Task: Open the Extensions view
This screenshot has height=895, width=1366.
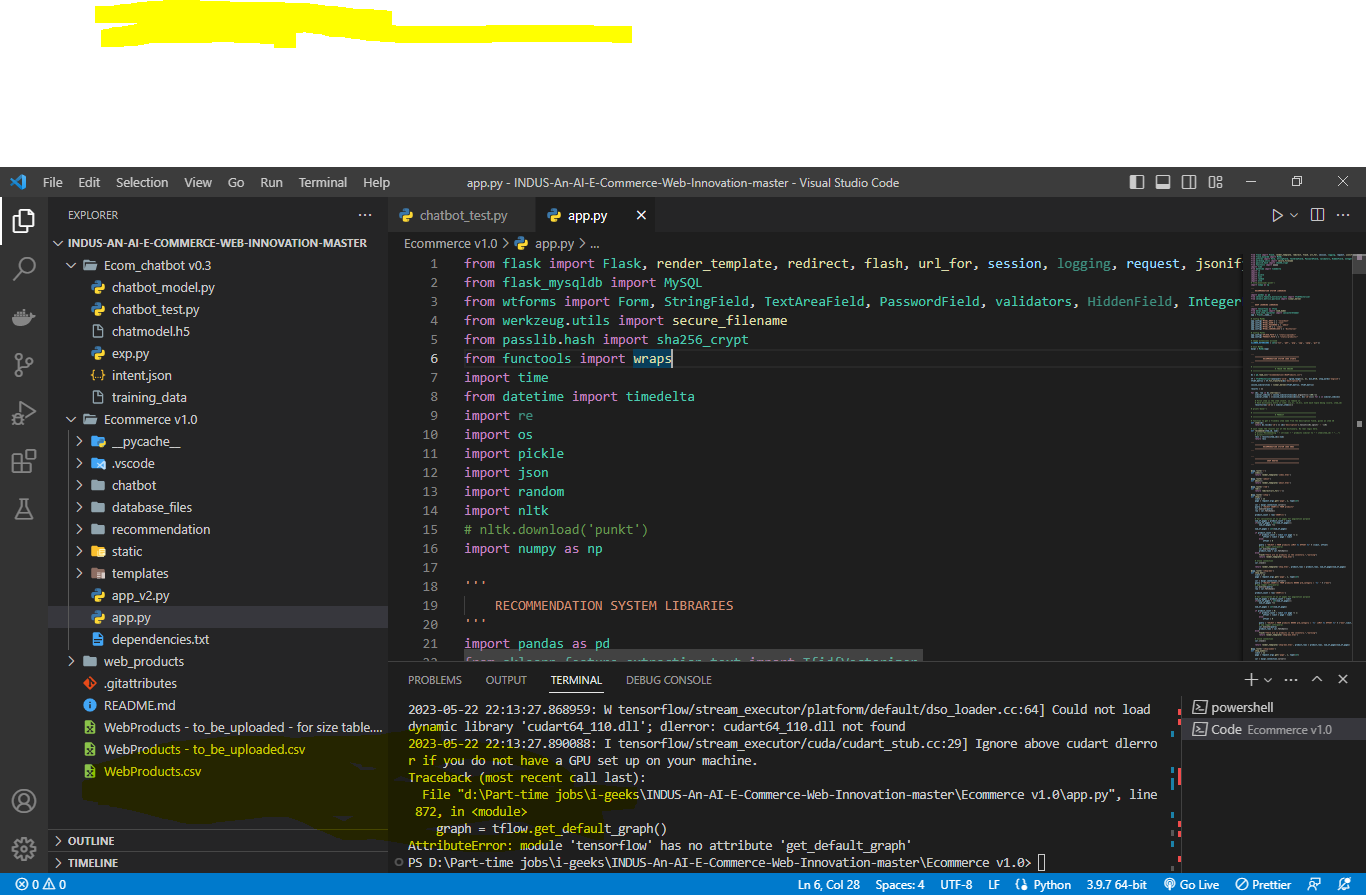Action: click(22, 461)
